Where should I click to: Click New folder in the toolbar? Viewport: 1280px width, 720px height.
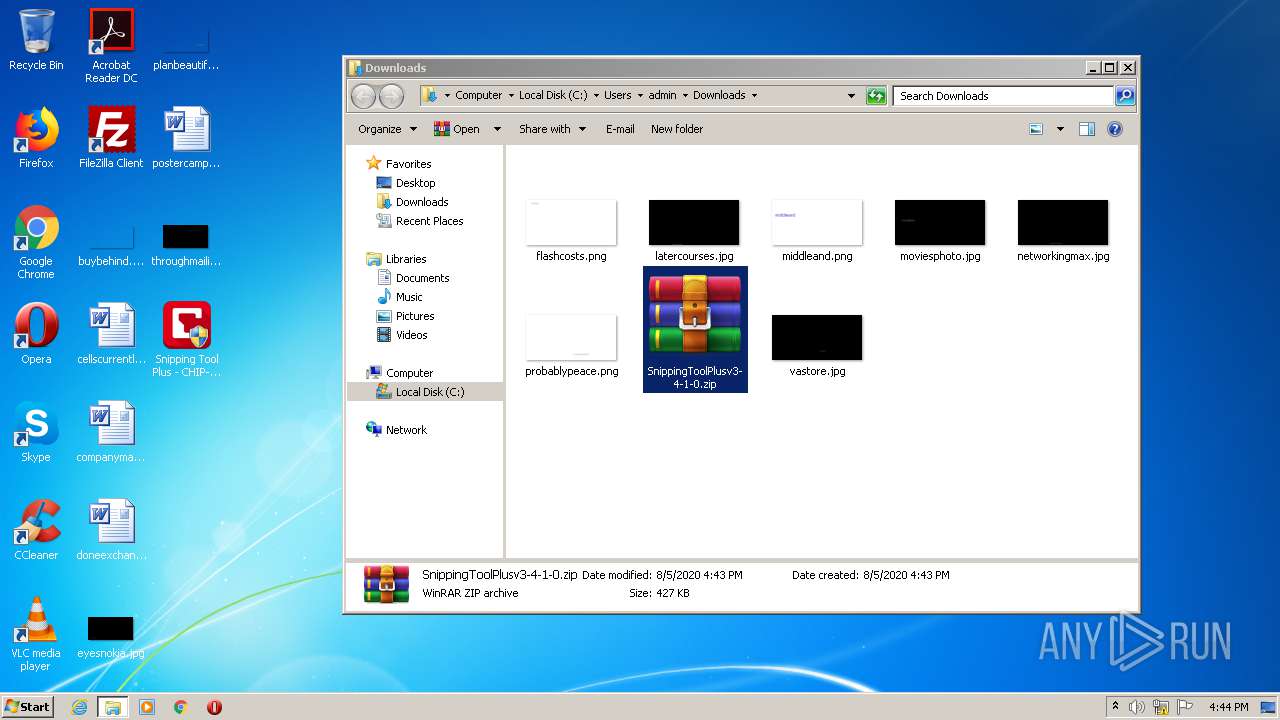click(x=677, y=129)
